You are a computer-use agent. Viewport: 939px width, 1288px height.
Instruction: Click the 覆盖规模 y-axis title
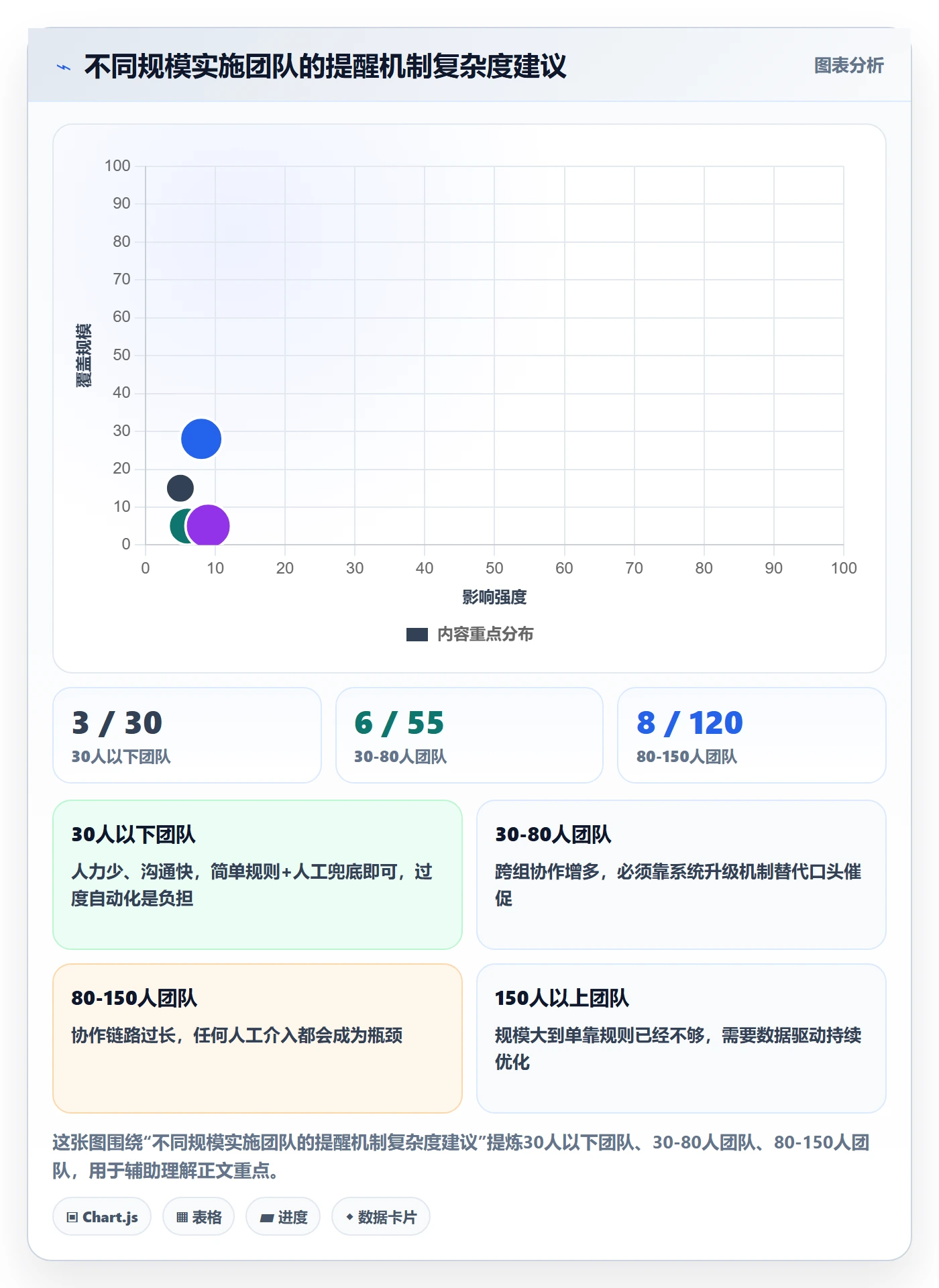tap(84, 356)
